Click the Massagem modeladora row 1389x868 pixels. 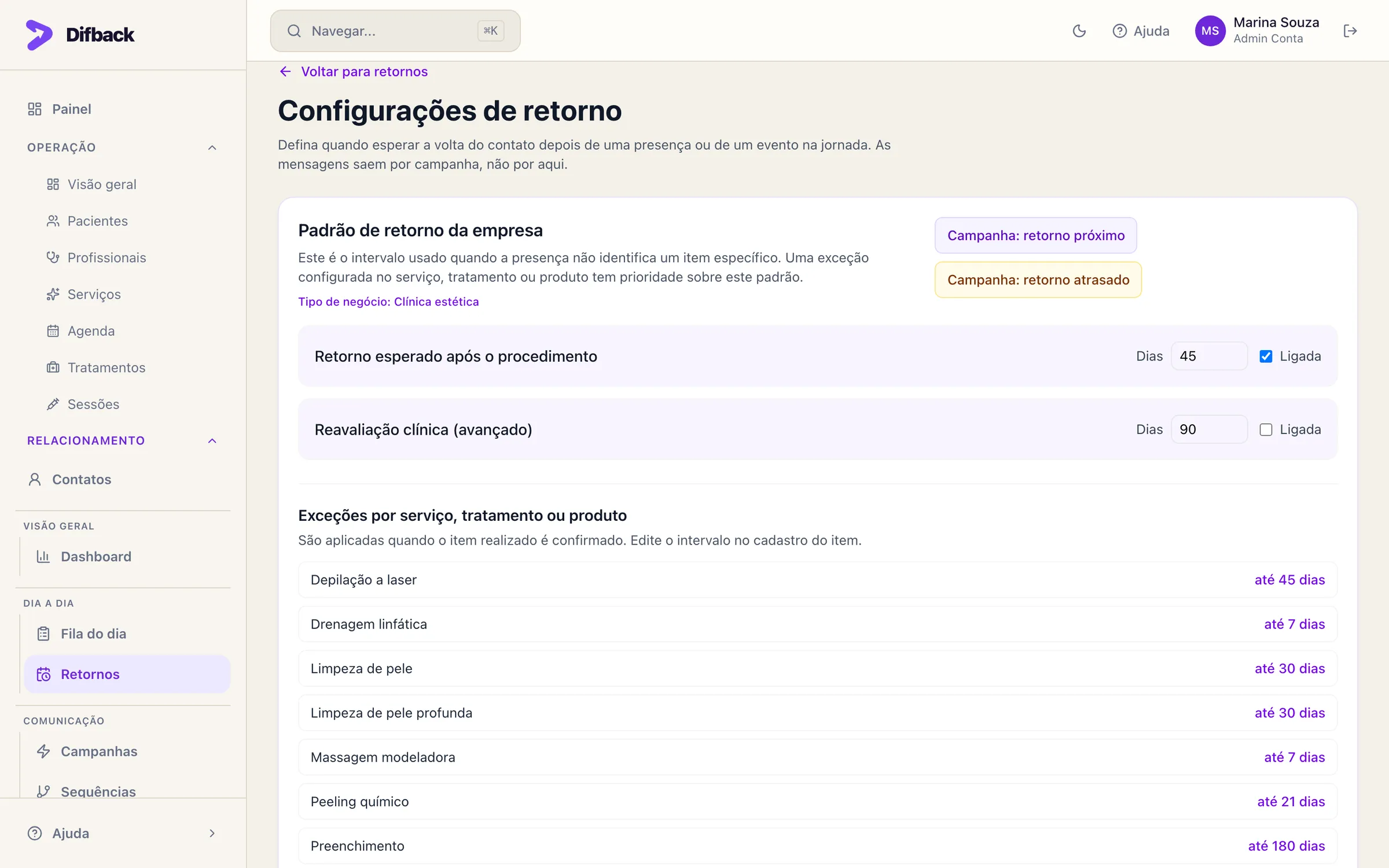pyautogui.click(x=817, y=757)
